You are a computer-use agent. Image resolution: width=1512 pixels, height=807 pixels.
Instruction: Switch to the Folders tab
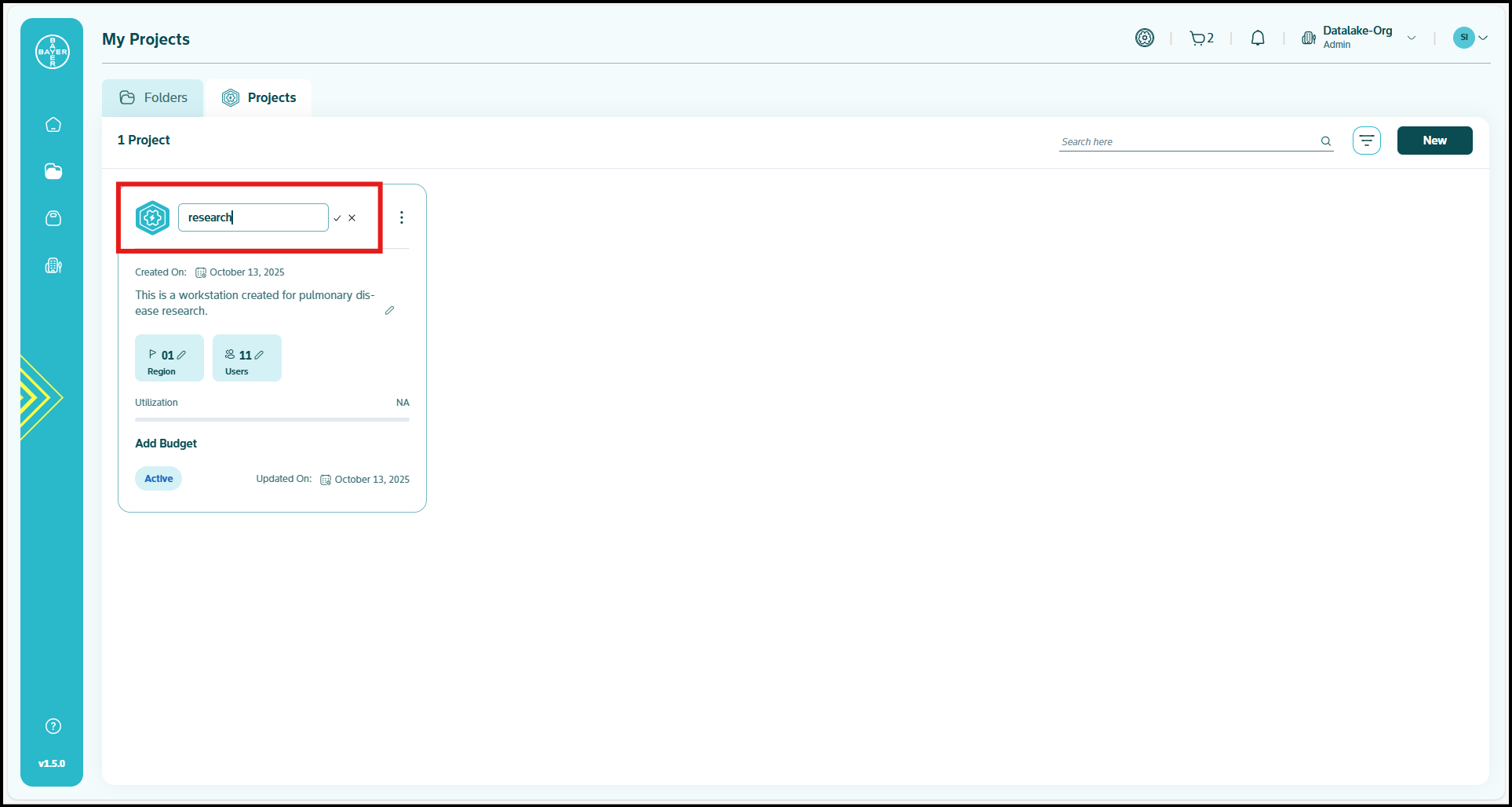153,97
